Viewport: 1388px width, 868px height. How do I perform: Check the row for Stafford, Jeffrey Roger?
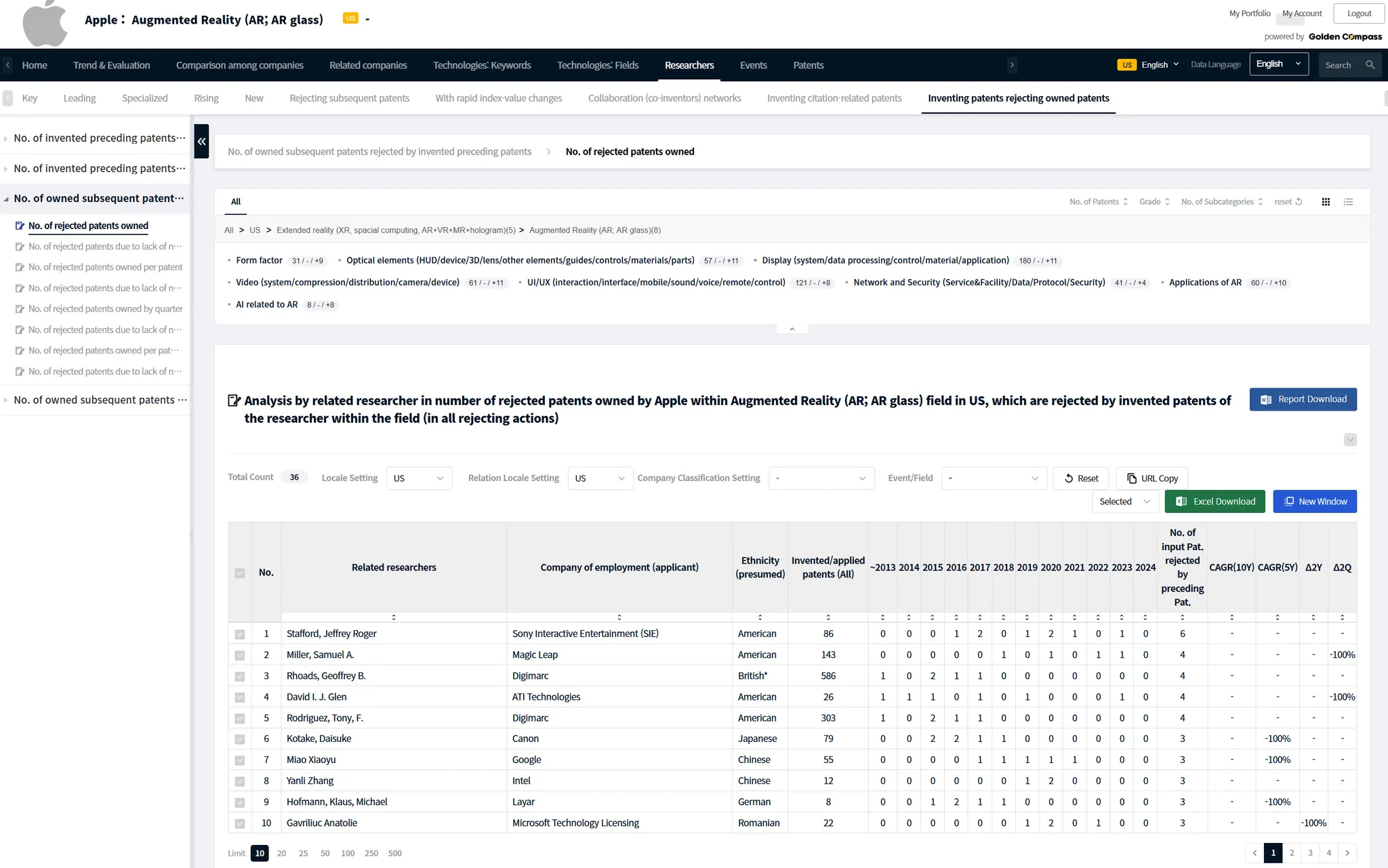point(239,634)
